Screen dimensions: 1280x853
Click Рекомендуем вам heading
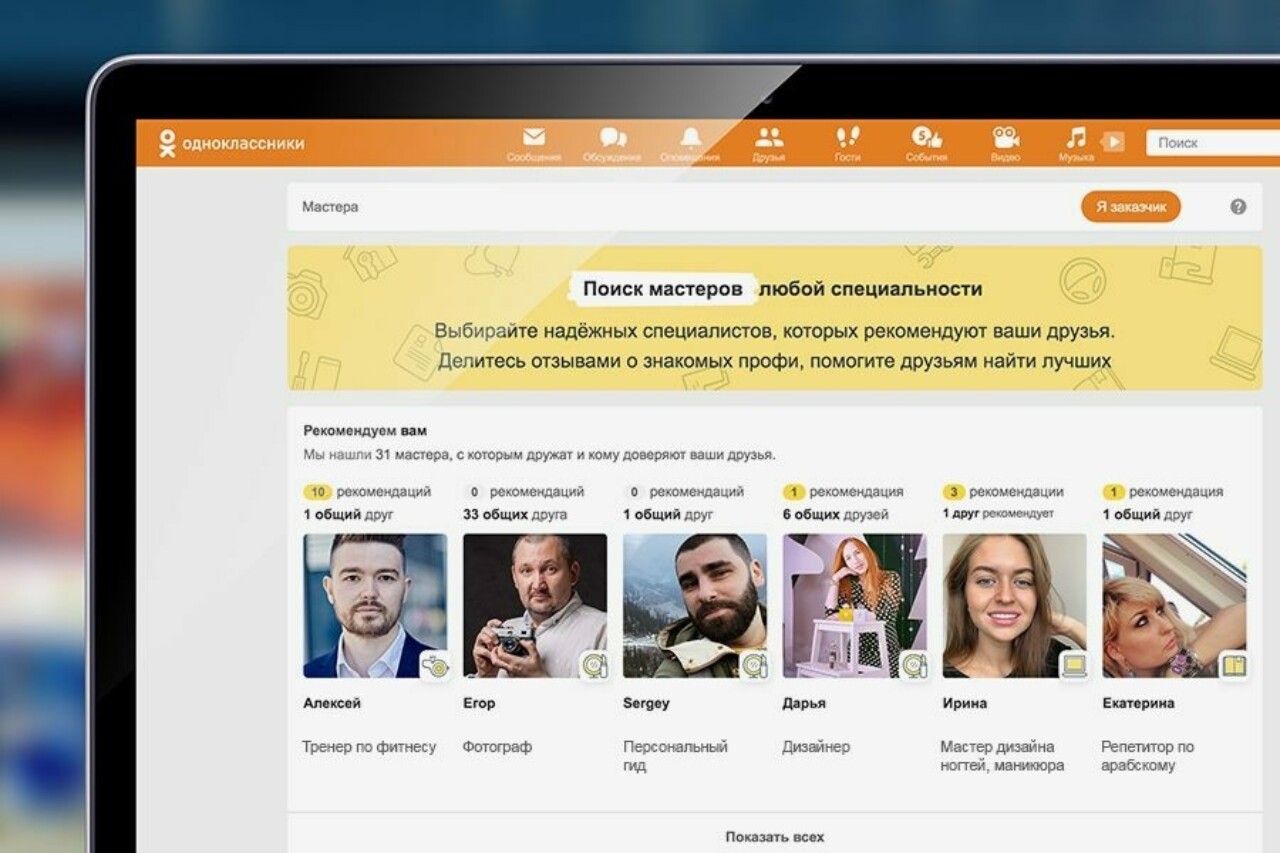(365, 431)
